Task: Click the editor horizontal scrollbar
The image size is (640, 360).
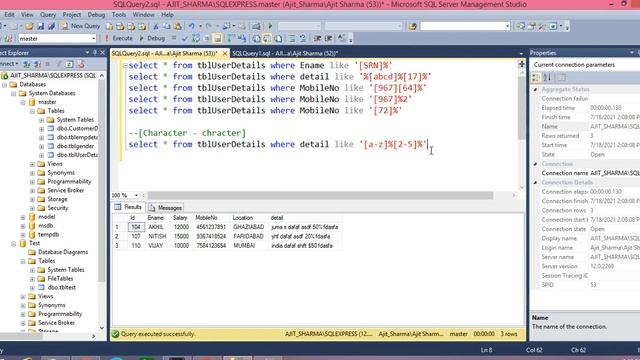Action: 320,196
